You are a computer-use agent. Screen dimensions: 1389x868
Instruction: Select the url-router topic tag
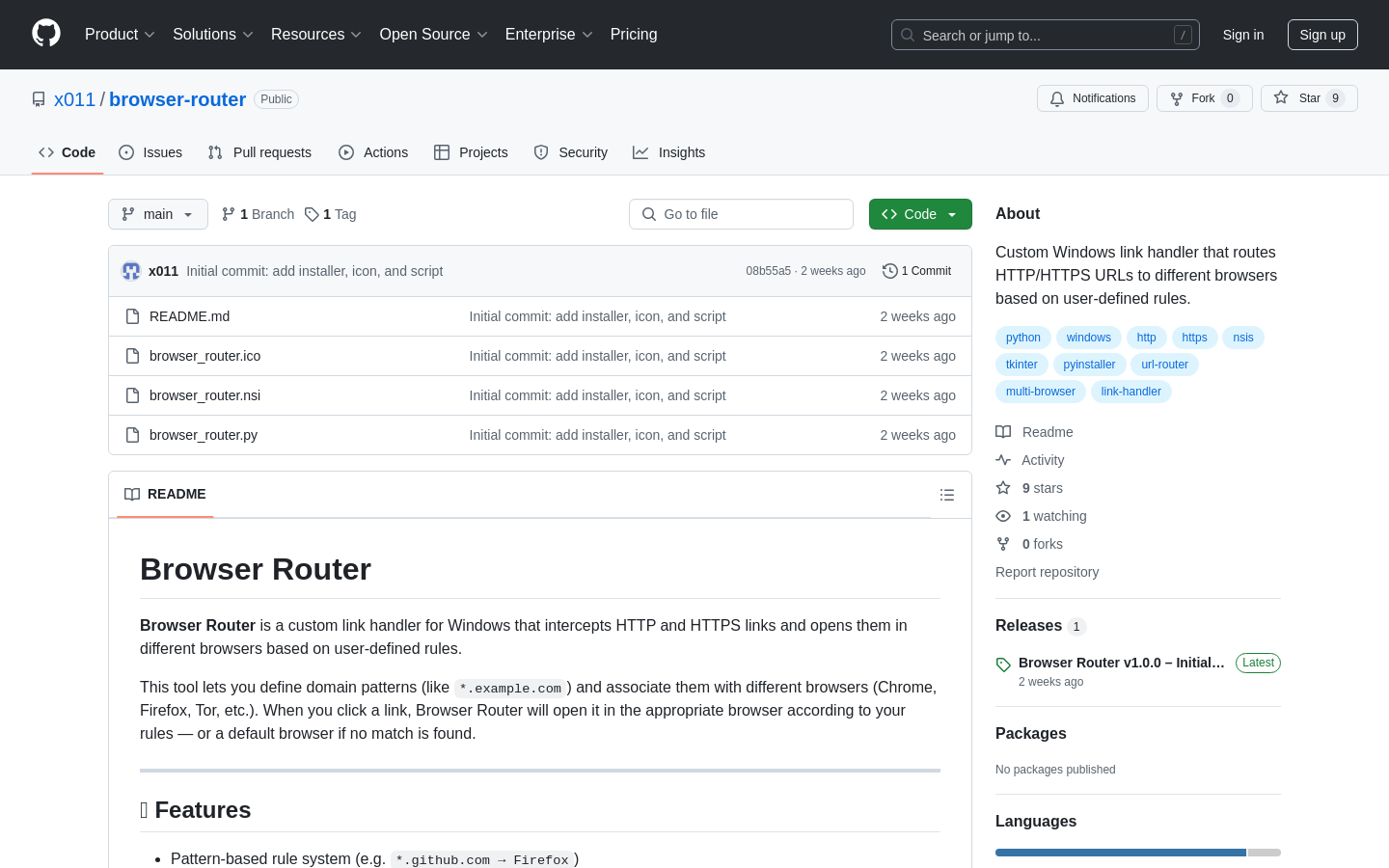(x=1165, y=365)
